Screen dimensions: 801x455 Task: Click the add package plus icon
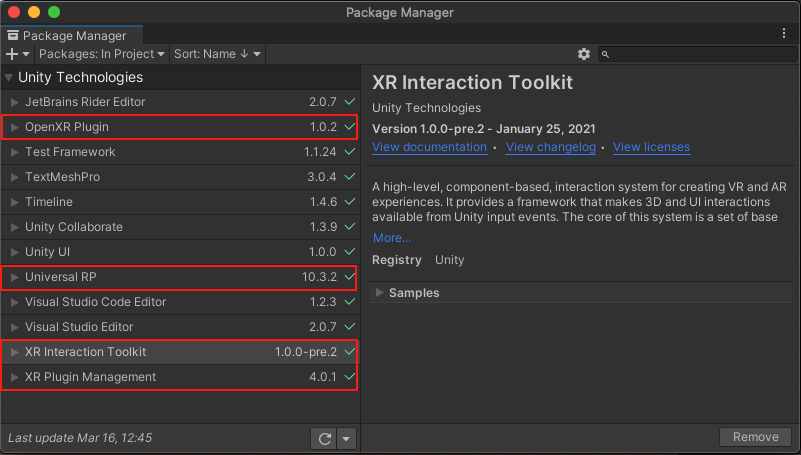tap(12, 54)
